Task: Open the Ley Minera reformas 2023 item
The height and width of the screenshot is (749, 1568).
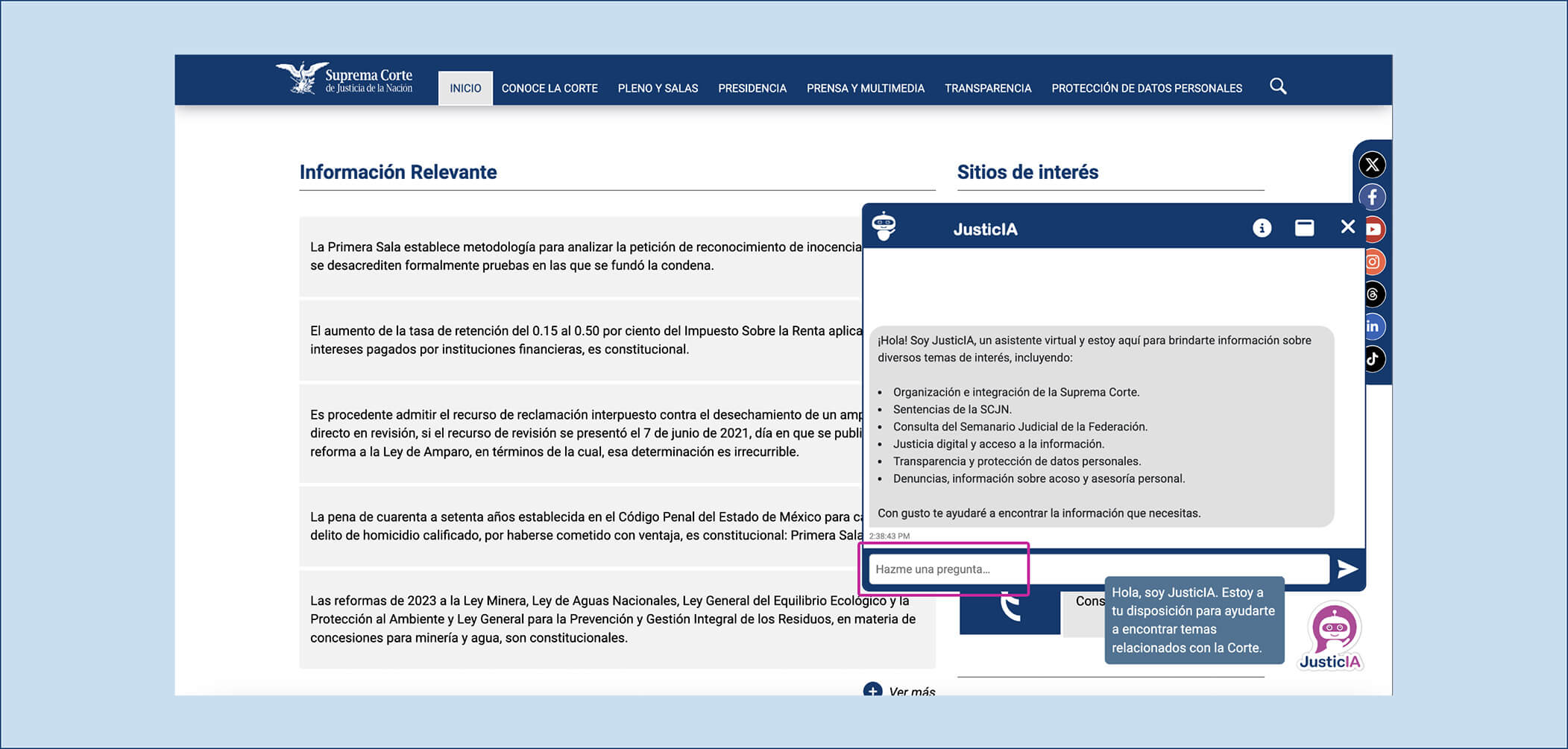Action: coord(617,619)
